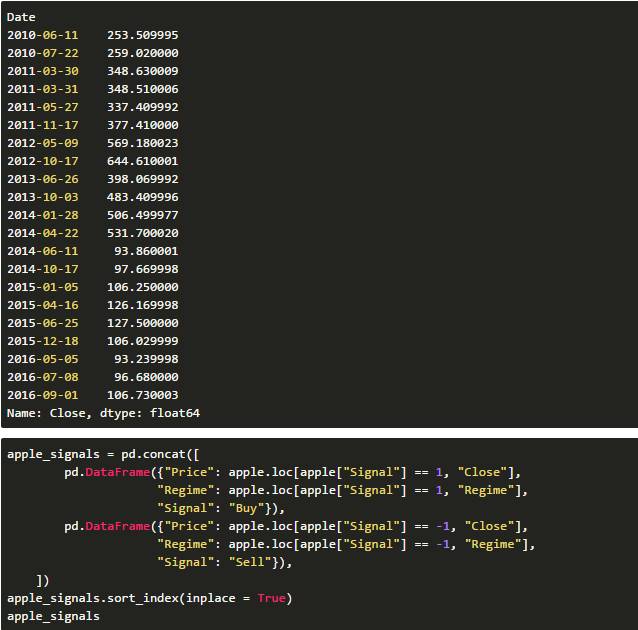Select date 2015-01-05 in output
638x630 pixels.
(x=43, y=287)
